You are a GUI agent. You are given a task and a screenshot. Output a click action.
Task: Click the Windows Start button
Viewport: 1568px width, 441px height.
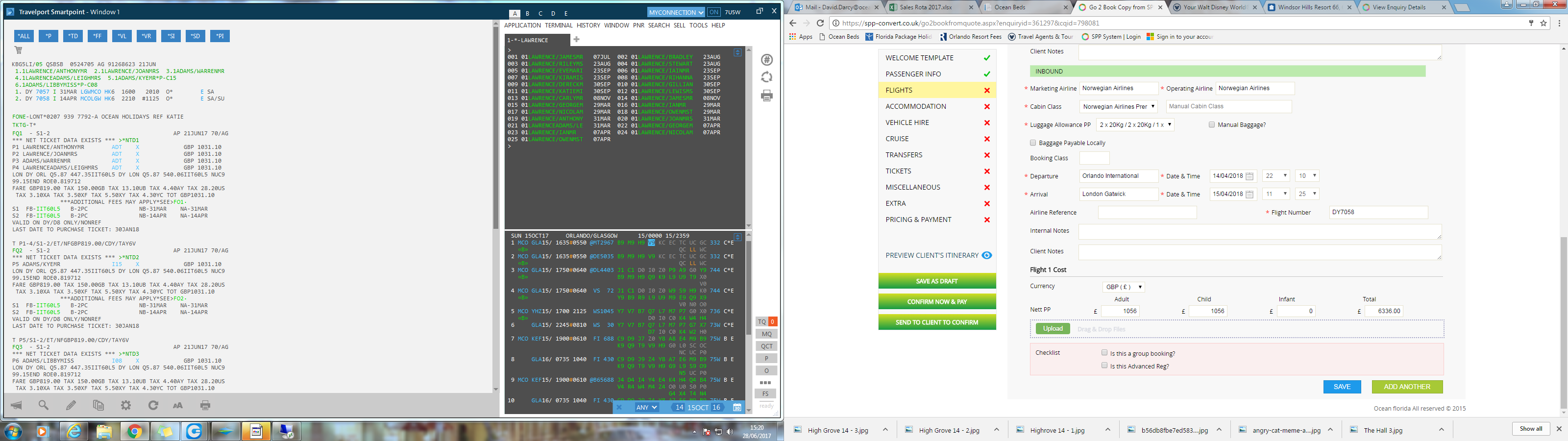click(x=13, y=432)
